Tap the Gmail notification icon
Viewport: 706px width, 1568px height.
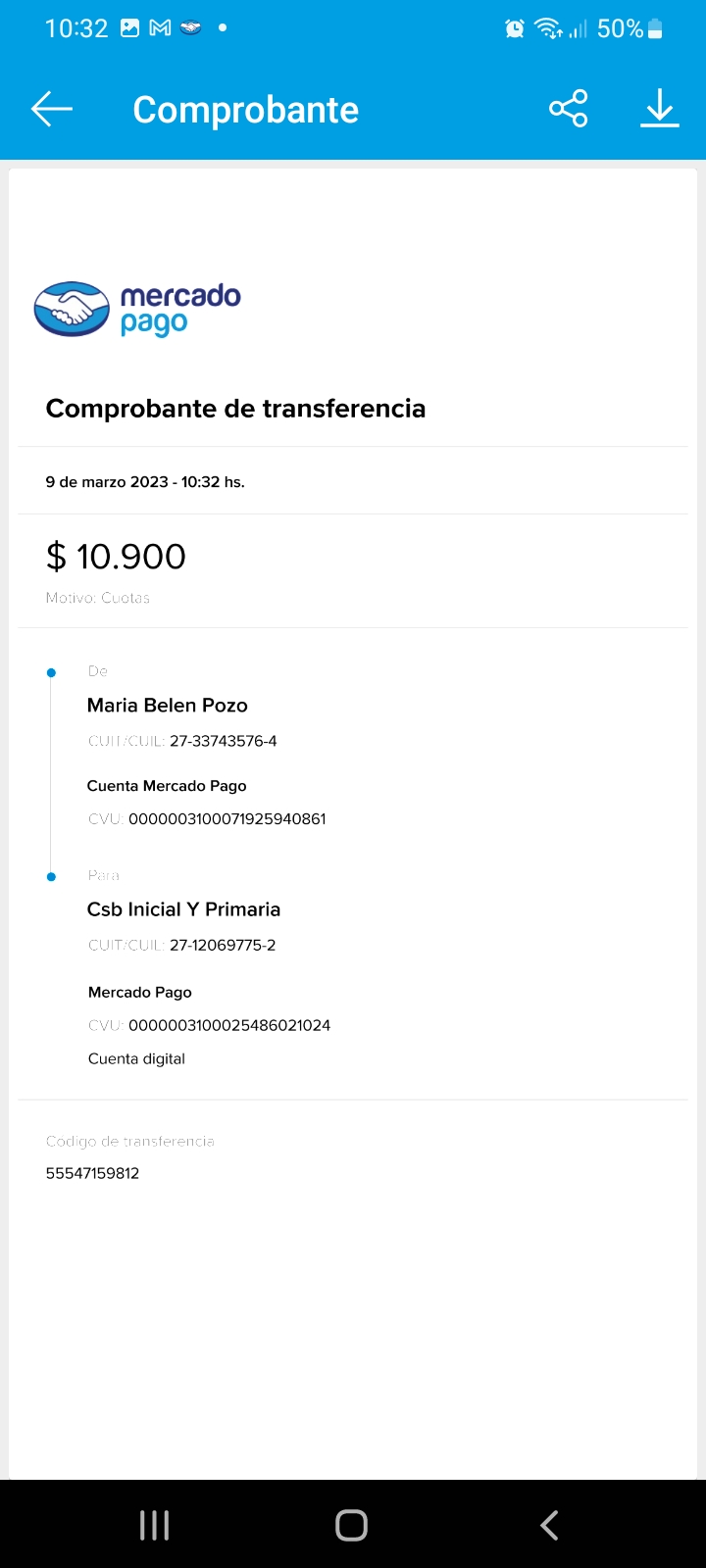(160, 28)
